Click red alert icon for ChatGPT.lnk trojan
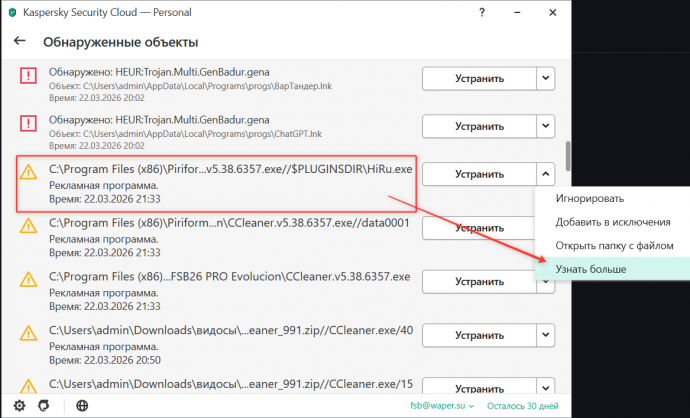 [29, 124]
